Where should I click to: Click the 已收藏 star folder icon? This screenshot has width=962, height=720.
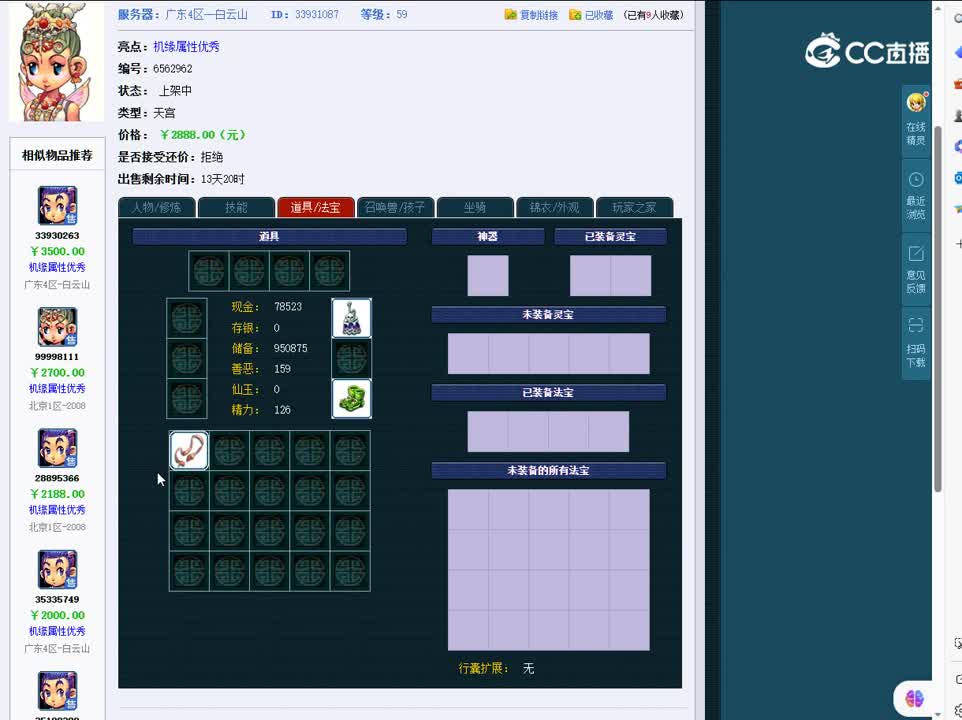(x=575, y=14)
